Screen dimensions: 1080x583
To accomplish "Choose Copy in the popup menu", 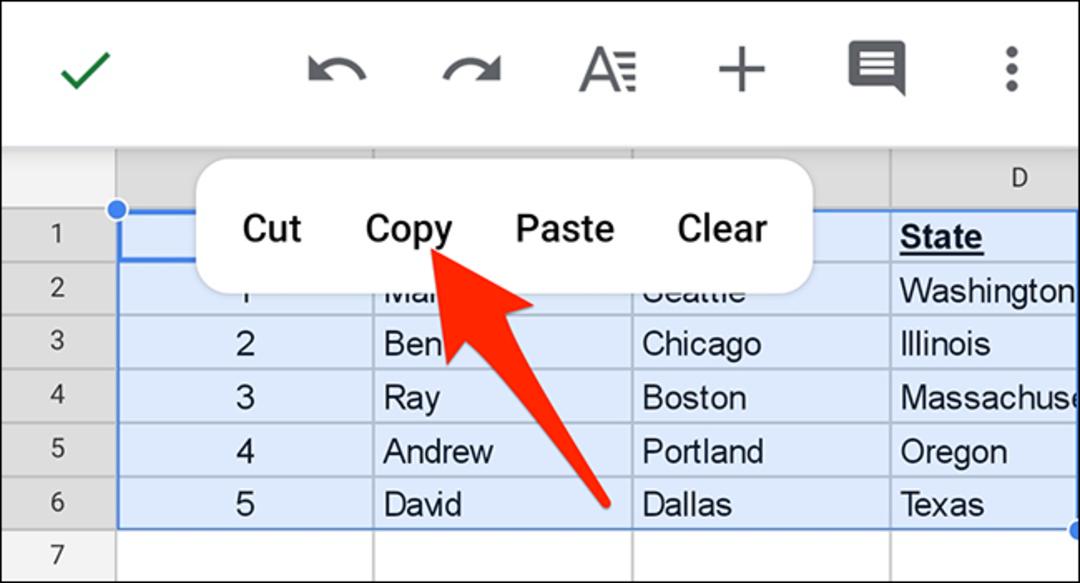I will pos(408,229).
